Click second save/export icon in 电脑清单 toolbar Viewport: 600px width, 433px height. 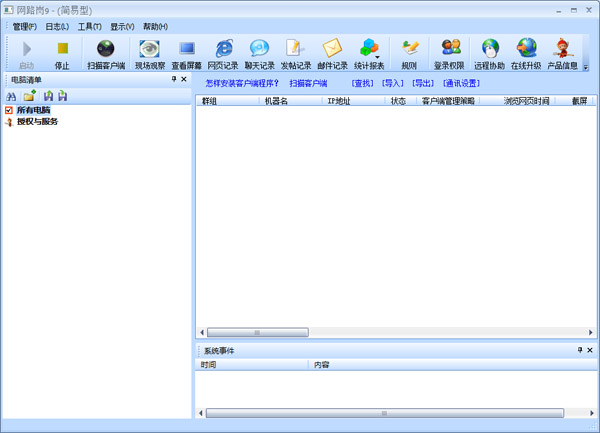[63, 96]
